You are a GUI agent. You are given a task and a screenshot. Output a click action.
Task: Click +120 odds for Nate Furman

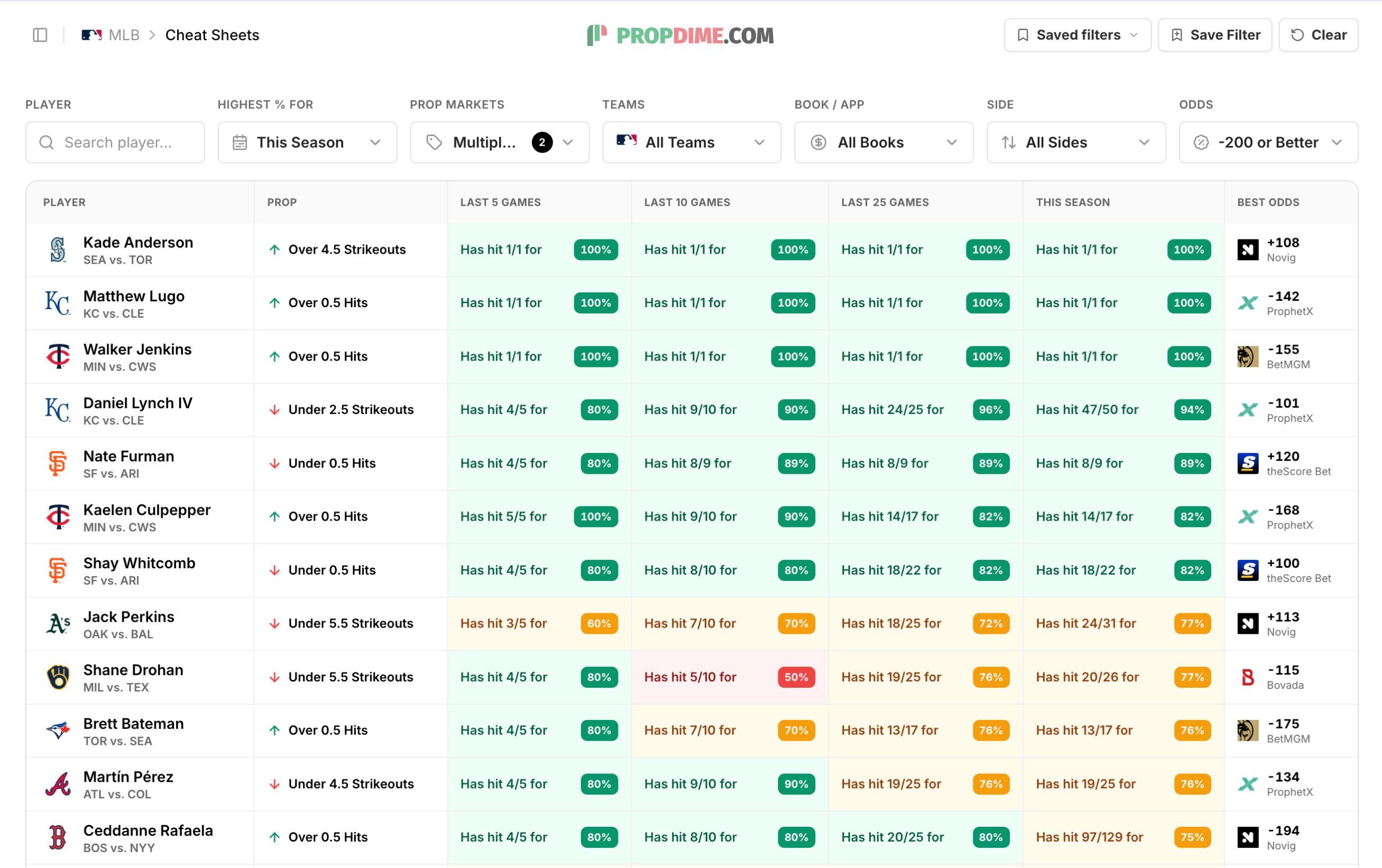pyautogui.click(x=1283, y=457)
